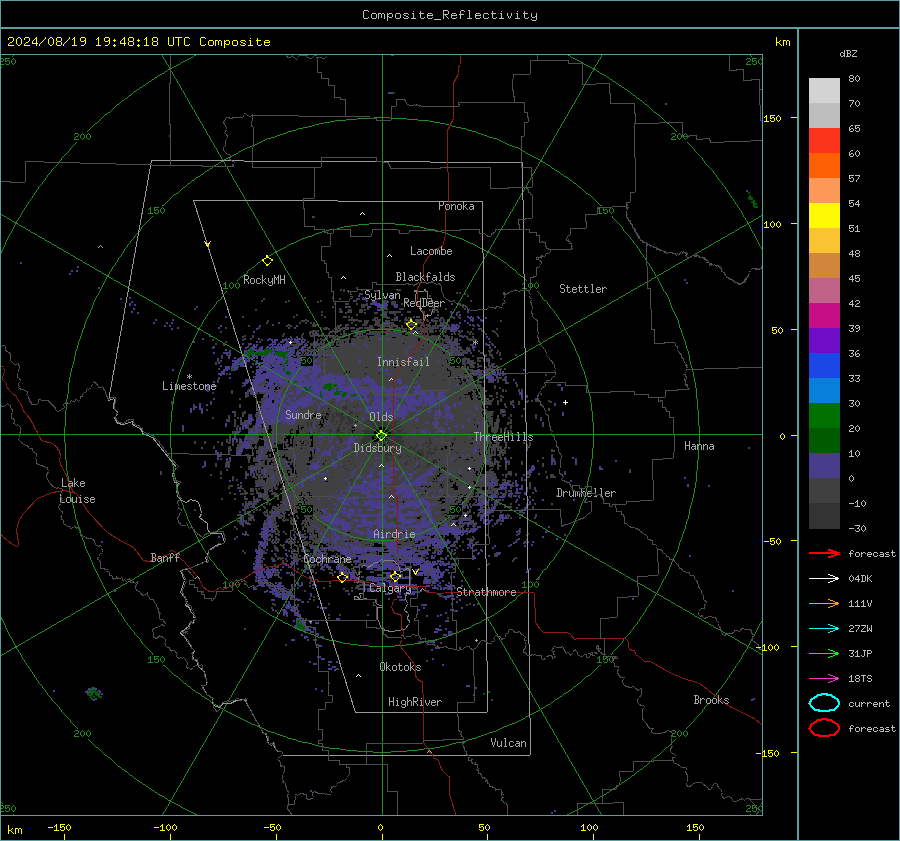The height and width of the screenshot is (841, 900).
Task: Click the Didsbury label near radar center
Action: tap(378, 448)
